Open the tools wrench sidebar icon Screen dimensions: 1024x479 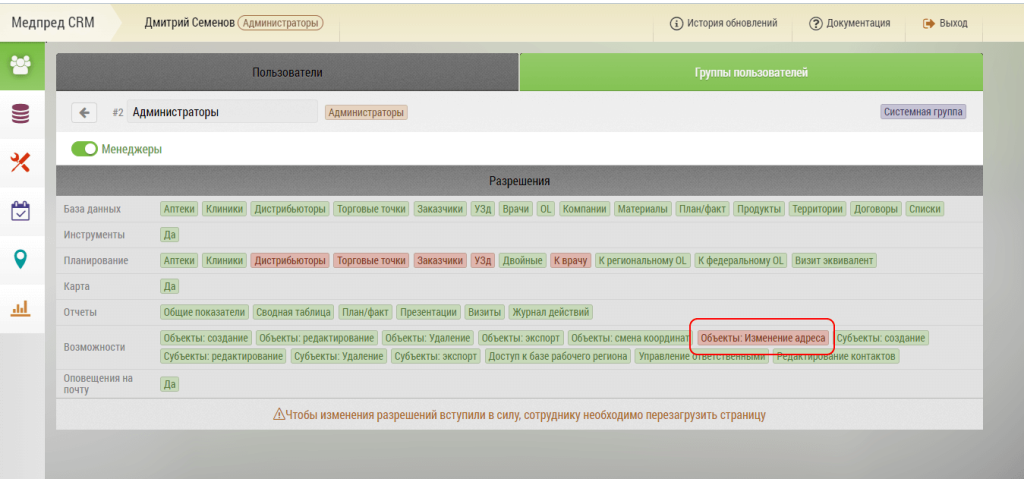pyautogui.click(x=20, y=162)
